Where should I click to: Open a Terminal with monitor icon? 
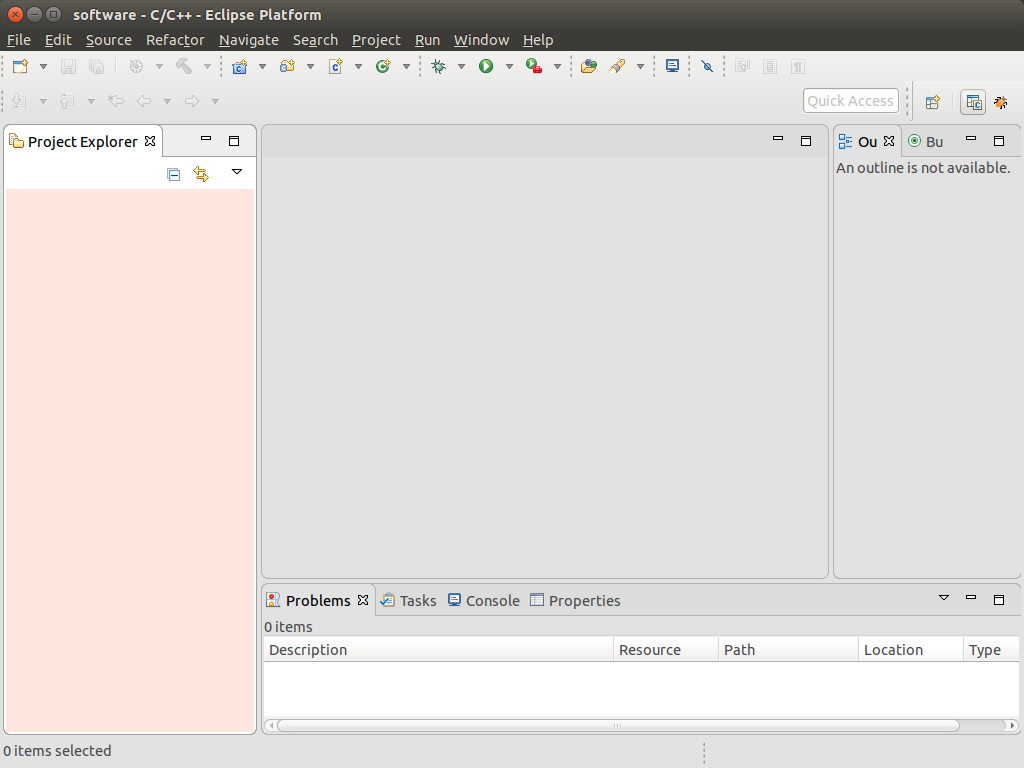coord(673,66)
